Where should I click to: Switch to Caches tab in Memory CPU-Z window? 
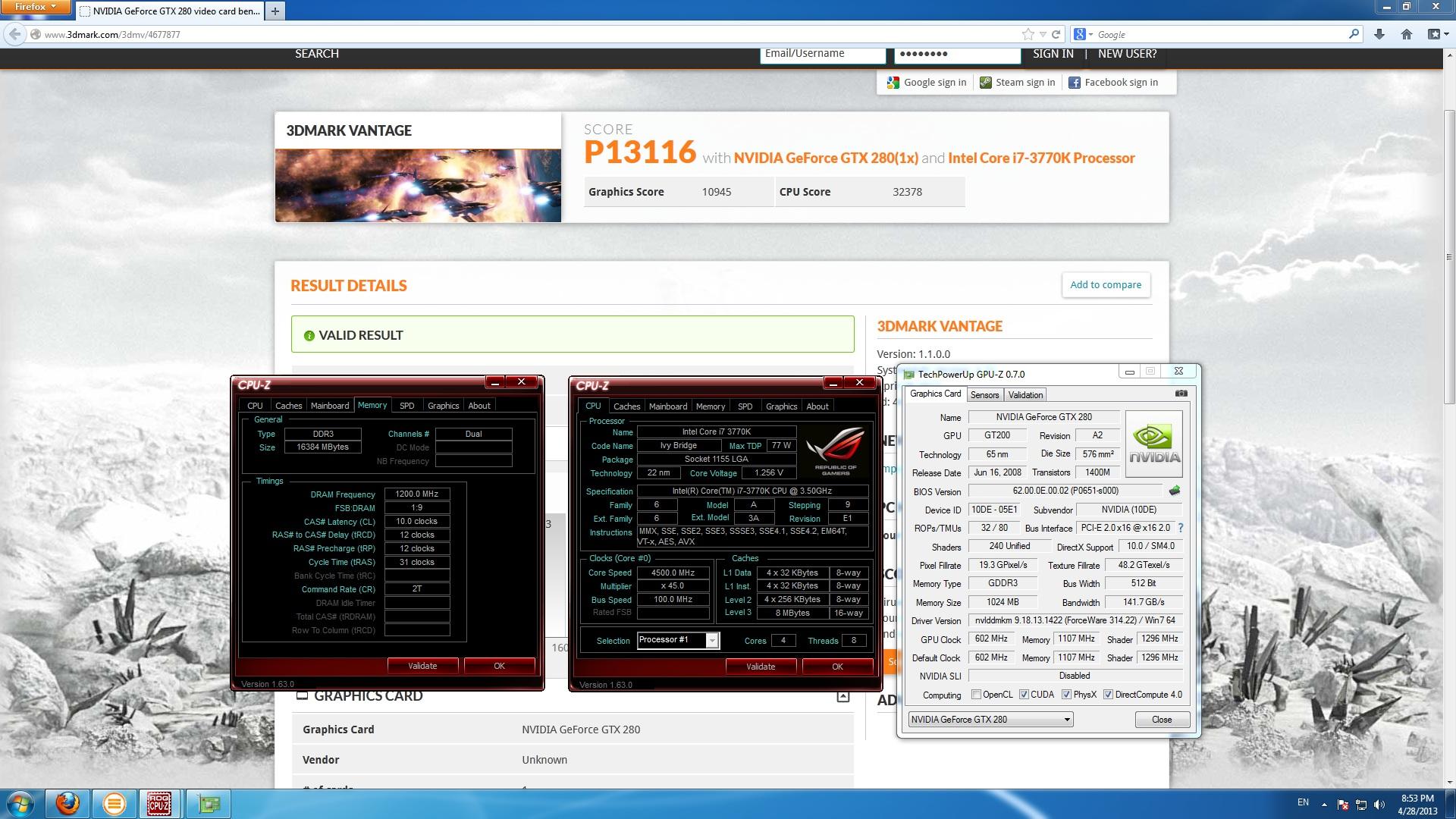[x=288, y=406]
